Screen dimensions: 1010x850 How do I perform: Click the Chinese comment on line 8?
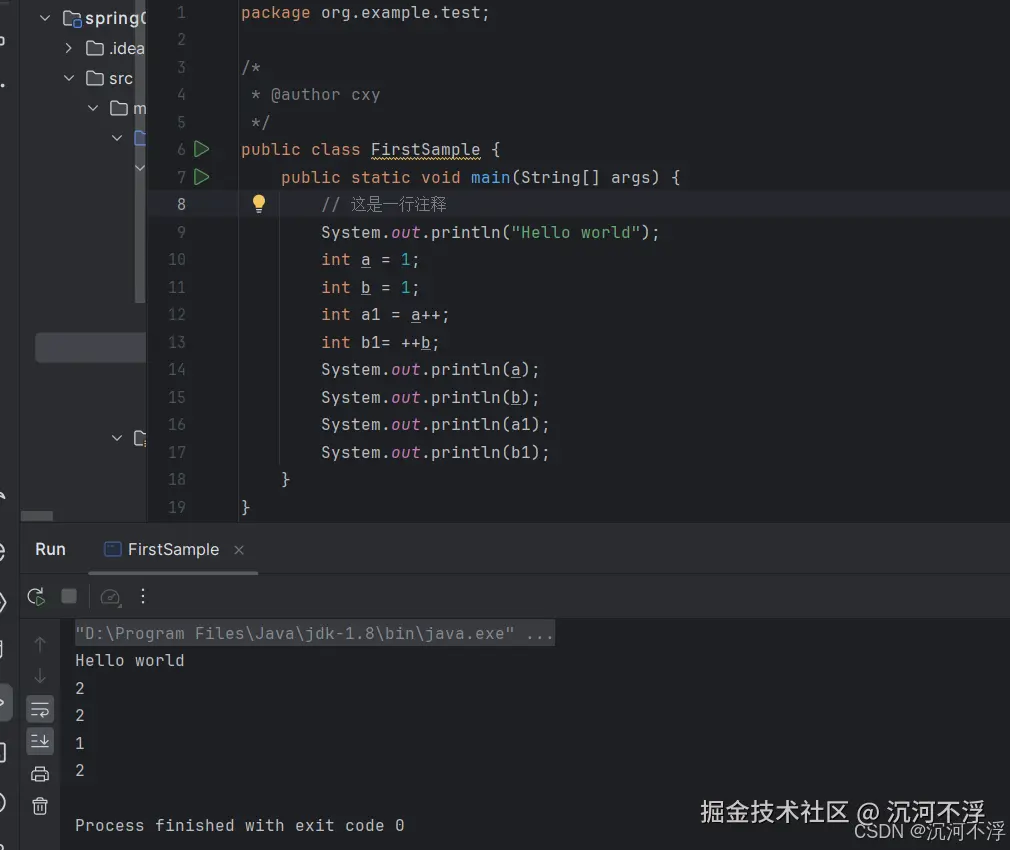click(384, 205)
